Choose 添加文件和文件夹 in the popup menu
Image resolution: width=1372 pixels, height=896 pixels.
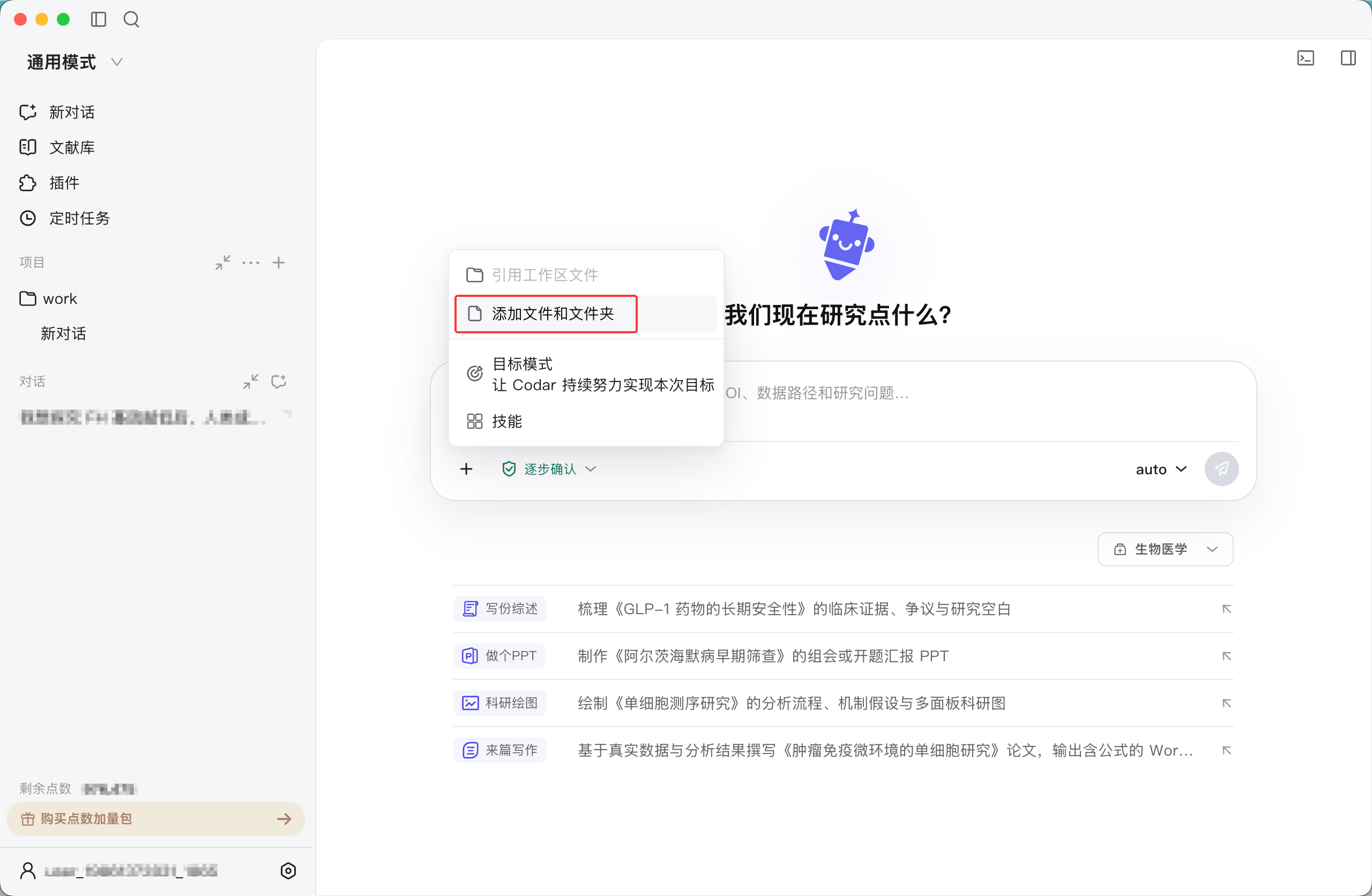coord(586,313)
